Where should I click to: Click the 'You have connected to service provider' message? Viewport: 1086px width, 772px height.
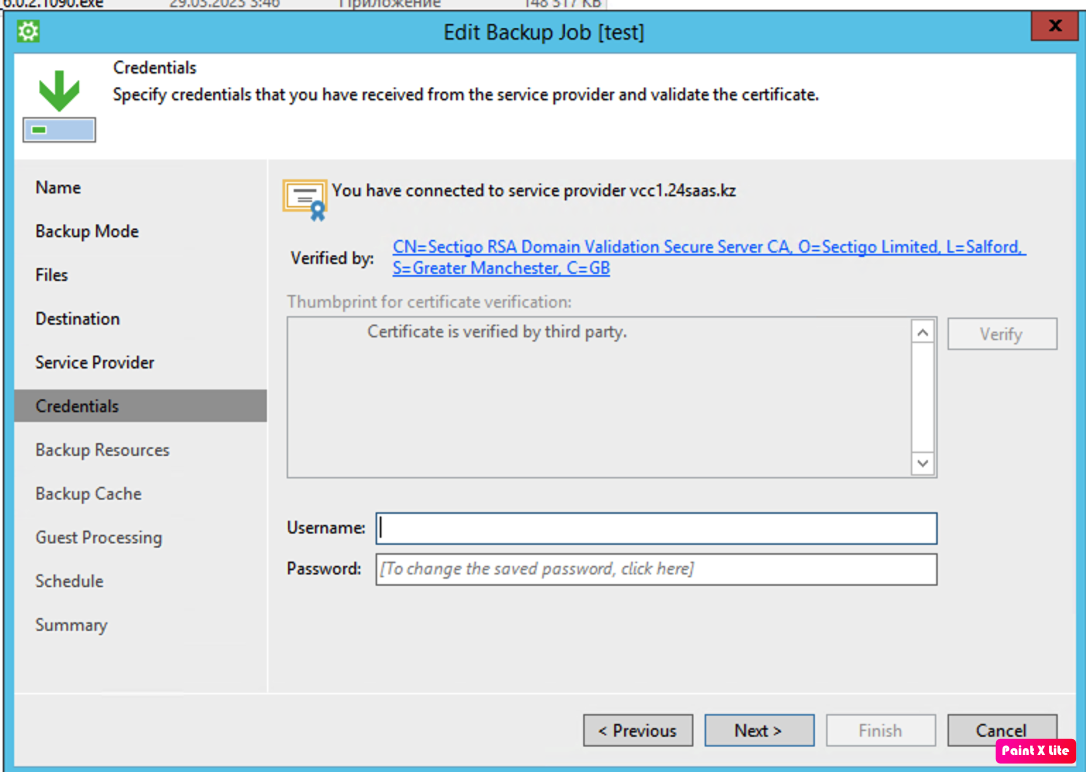[x=533, y=190]
